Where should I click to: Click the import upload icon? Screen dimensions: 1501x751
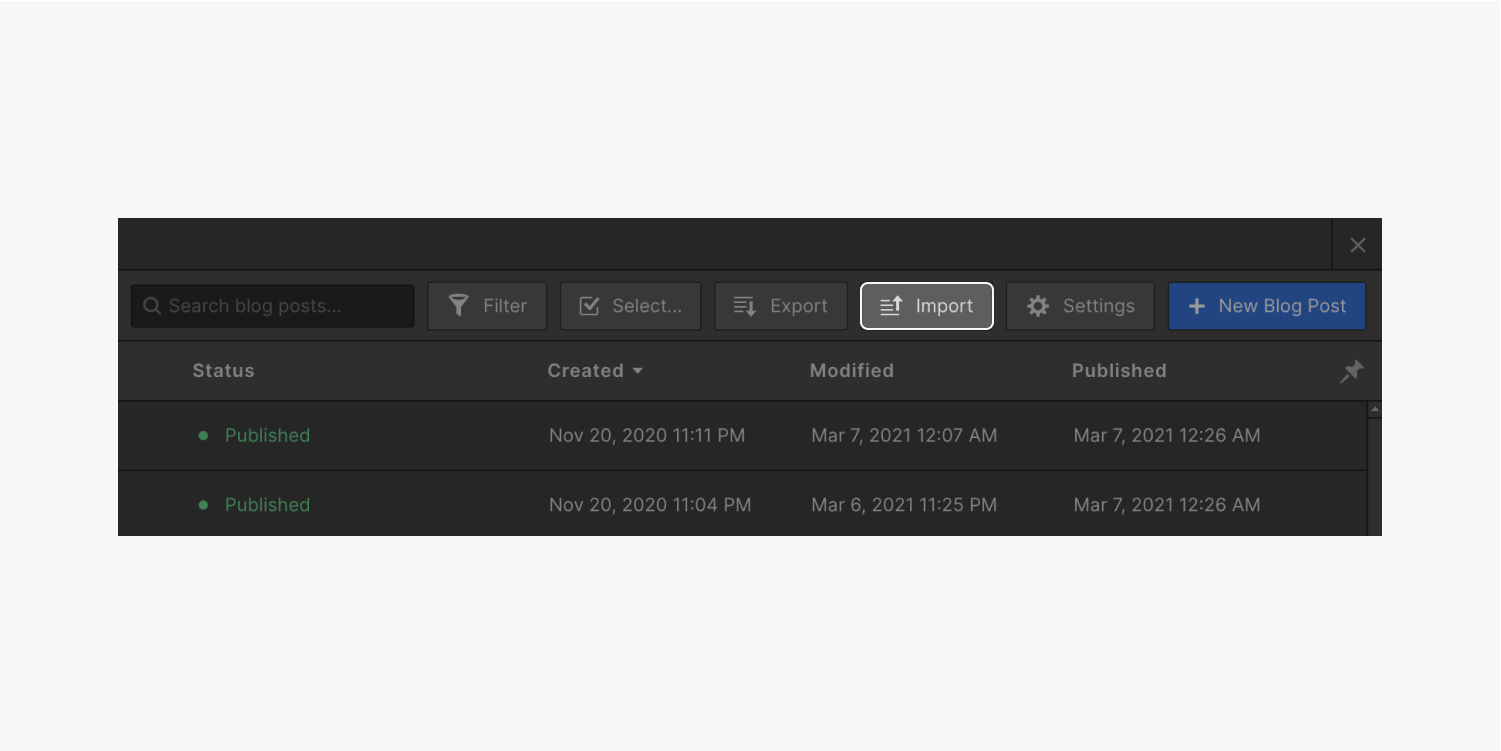891,306
